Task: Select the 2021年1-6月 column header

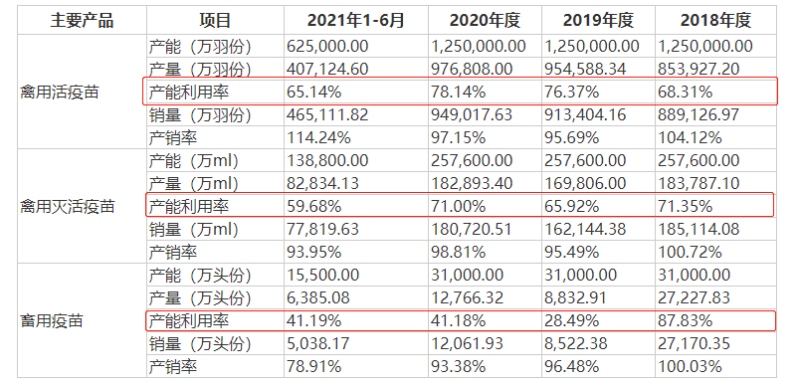Action: click(356, 20)
